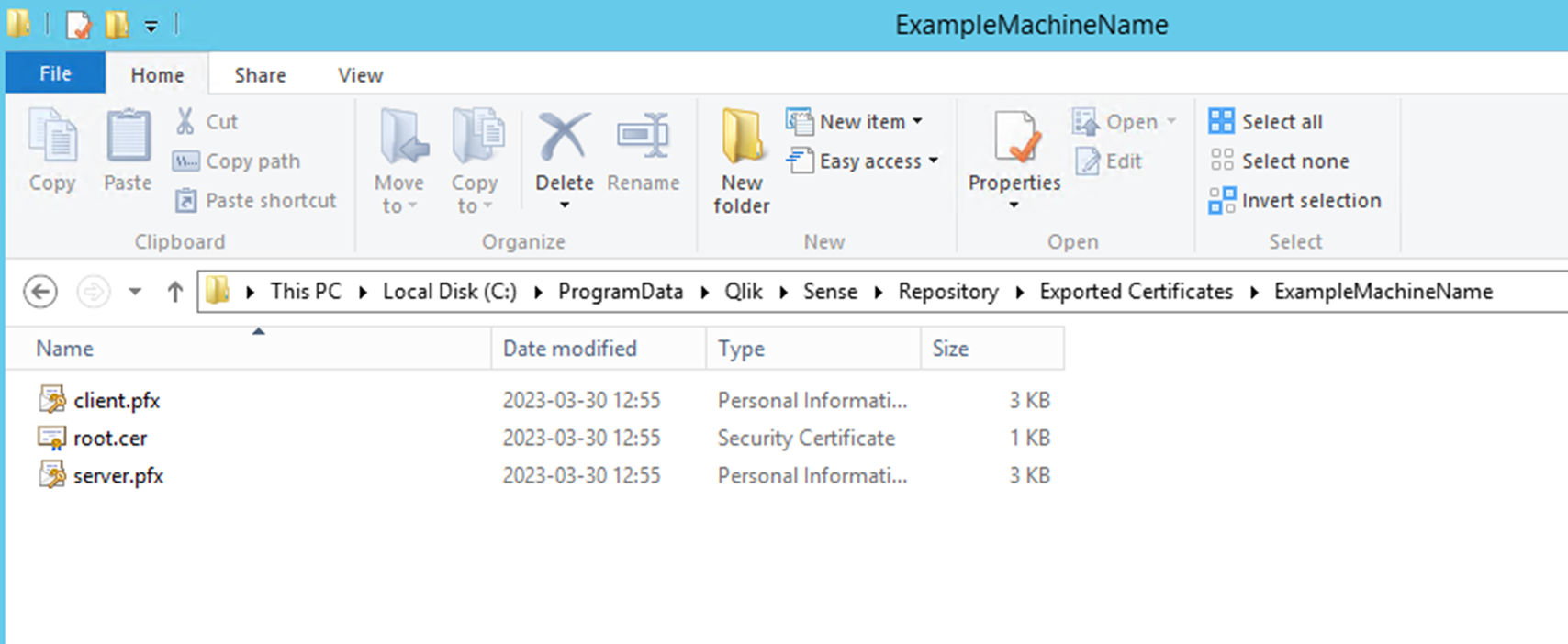Click the client.pfx file icon

pyautogui.click(x=52, y=399)
